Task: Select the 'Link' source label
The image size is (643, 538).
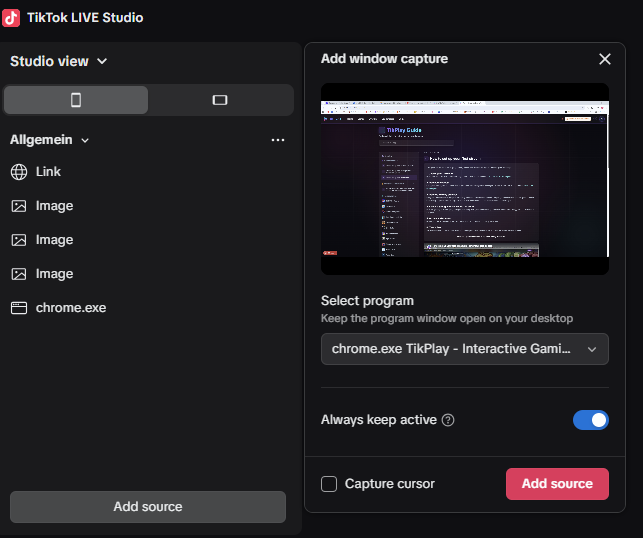Action: tap(48, 171)
